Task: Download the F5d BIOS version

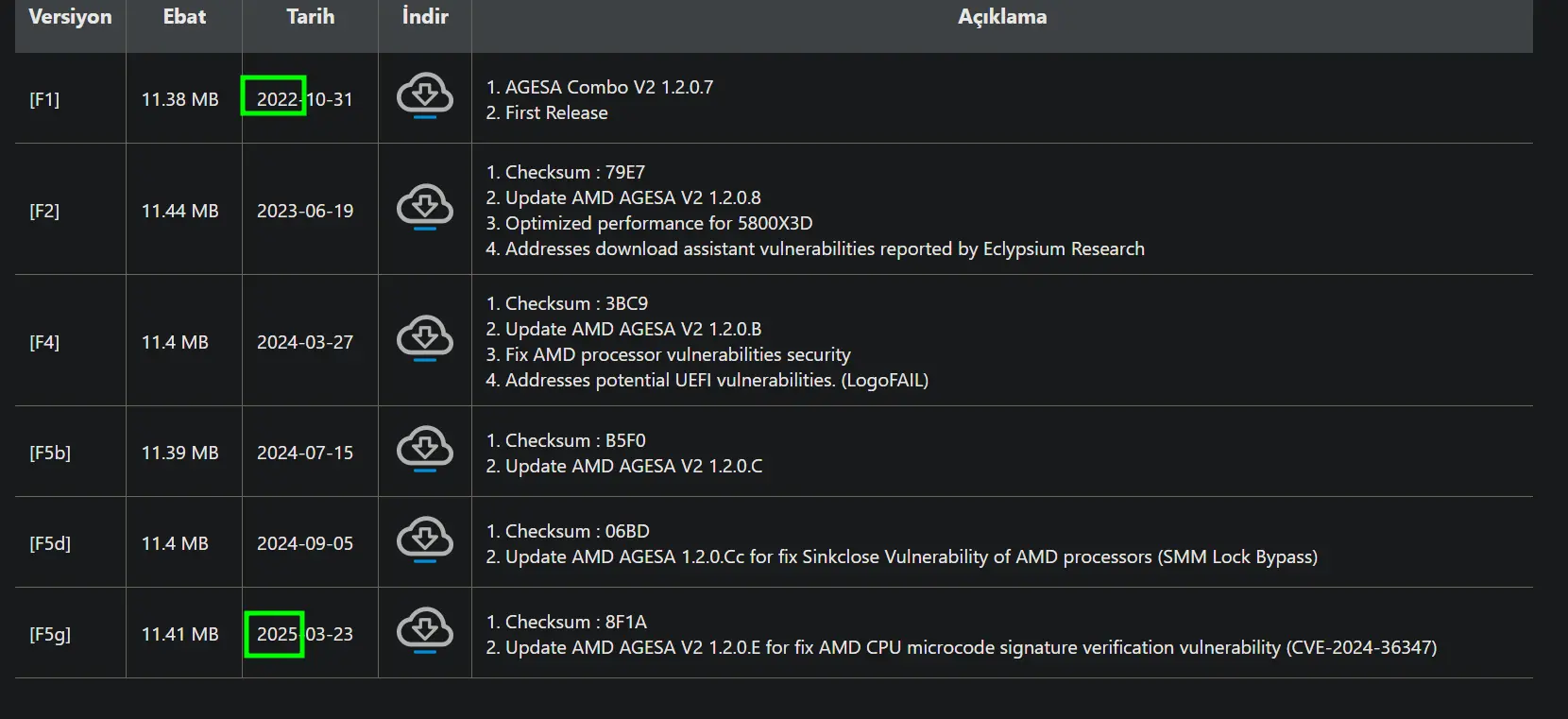Action: (x=425, y=539)
